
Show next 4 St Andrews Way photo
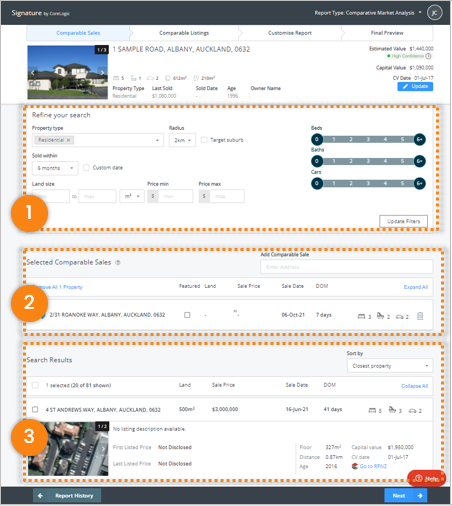(103, 449)
